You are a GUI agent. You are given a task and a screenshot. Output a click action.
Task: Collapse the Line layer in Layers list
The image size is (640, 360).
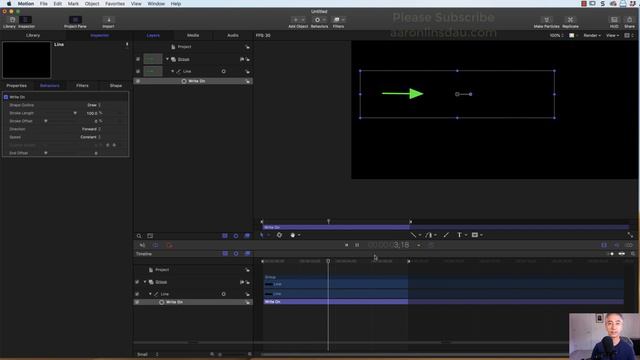pyautogui.click(x=173, y=71)
